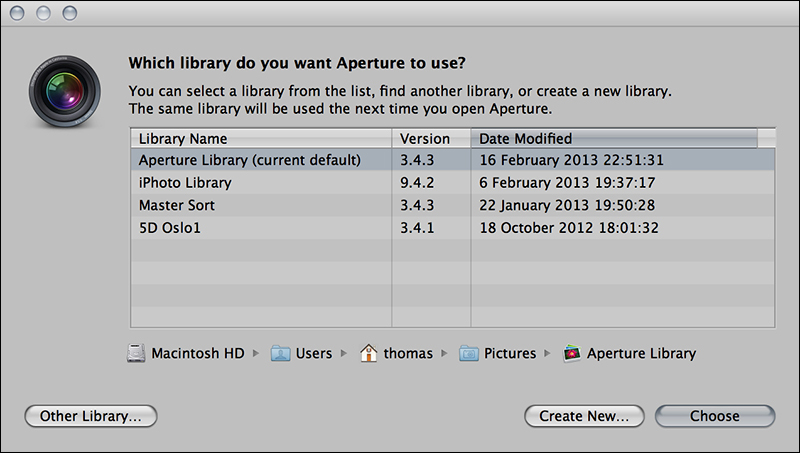
Task: Click version 9.4.2 cell
Action: pos(417,182)
